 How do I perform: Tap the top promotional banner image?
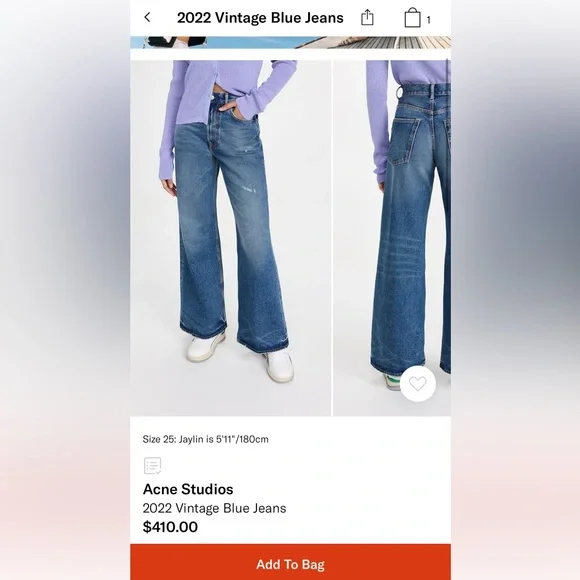point(290,43)
